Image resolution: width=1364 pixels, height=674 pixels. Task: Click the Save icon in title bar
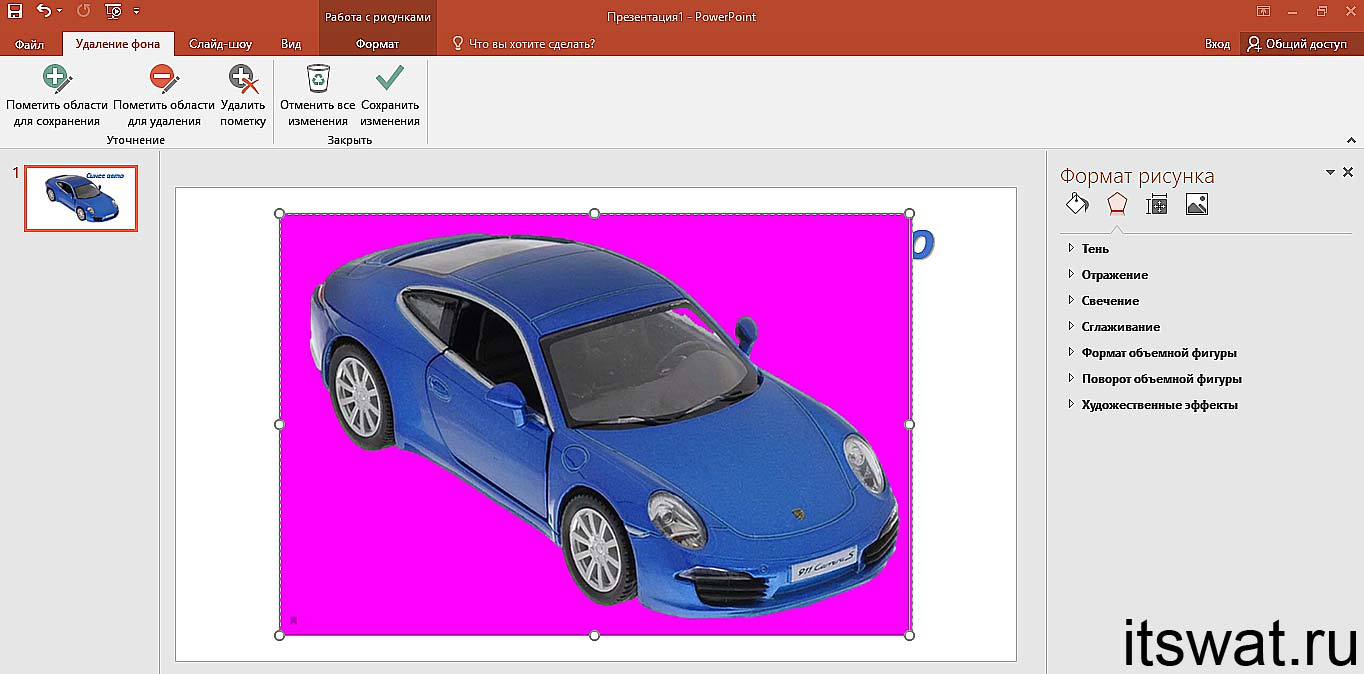point(14,12)
